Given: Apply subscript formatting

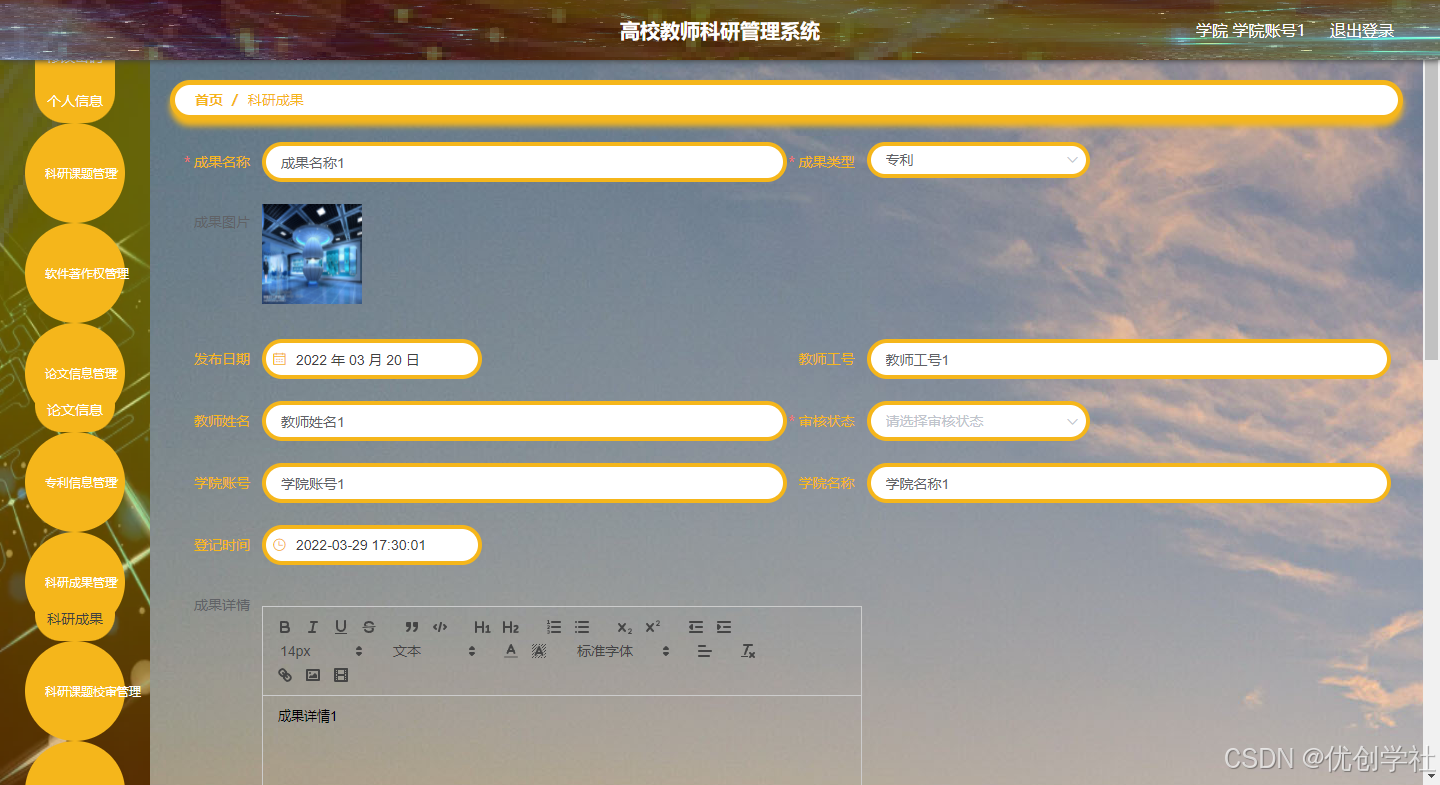Looking at the screenshot, I should click(x=625, y=627).
